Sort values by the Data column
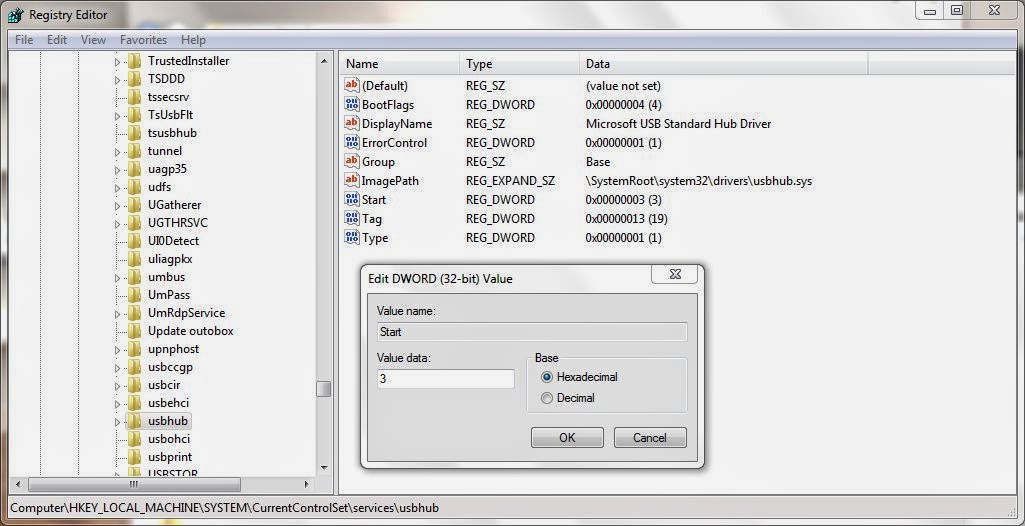The image size is (1025, 526). click(x=723, y=64)
